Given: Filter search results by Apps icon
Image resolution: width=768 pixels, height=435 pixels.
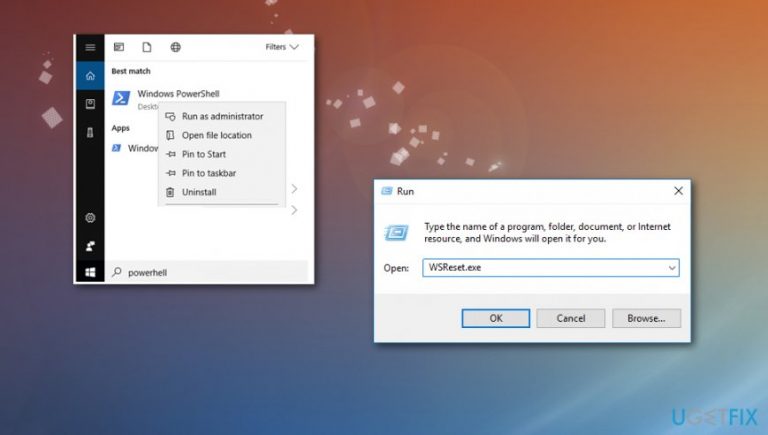Looking at the screenshot, I should [x=119, y=47].
